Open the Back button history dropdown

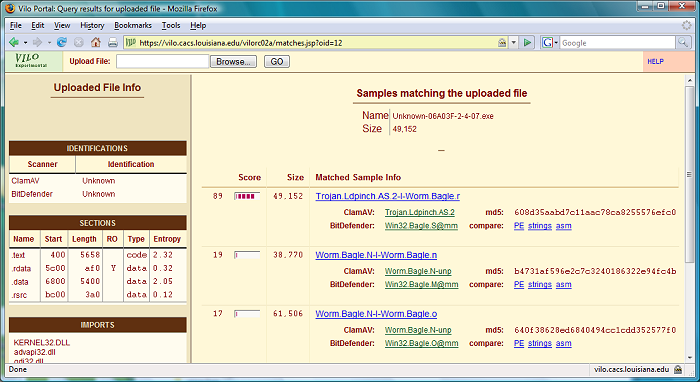(x=25, y=43)
